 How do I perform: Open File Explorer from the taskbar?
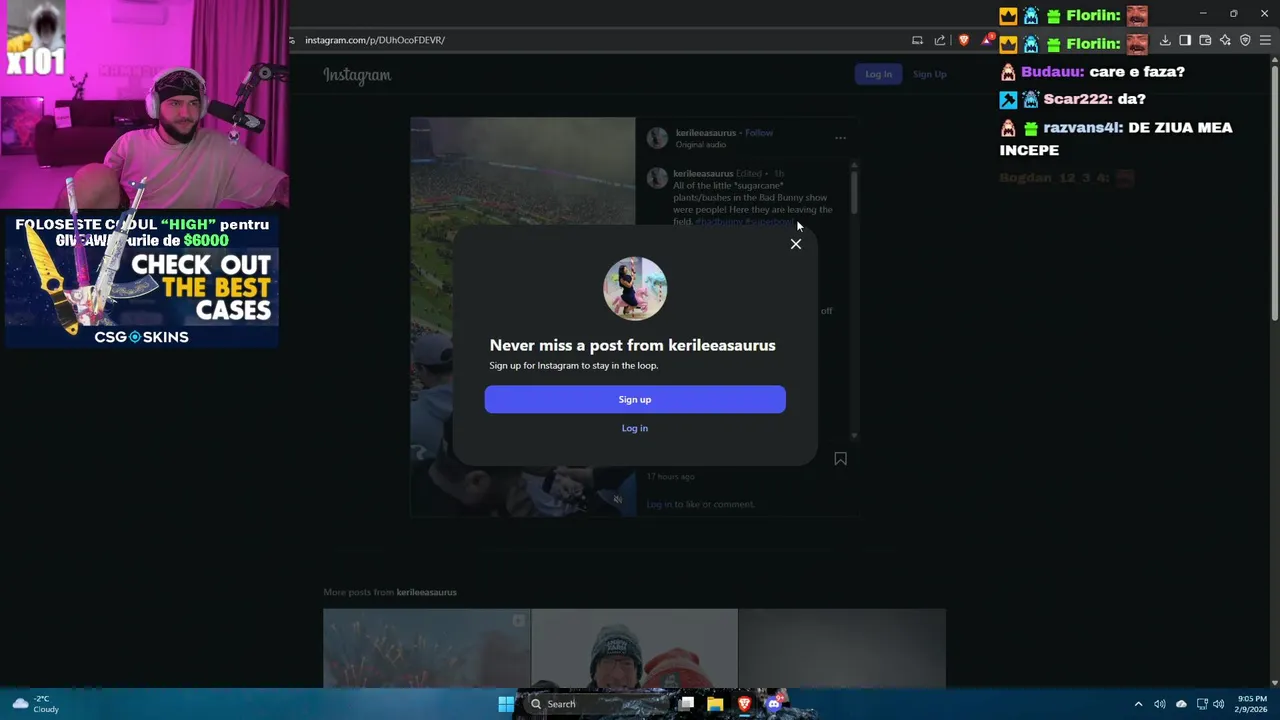click(715, 704)
